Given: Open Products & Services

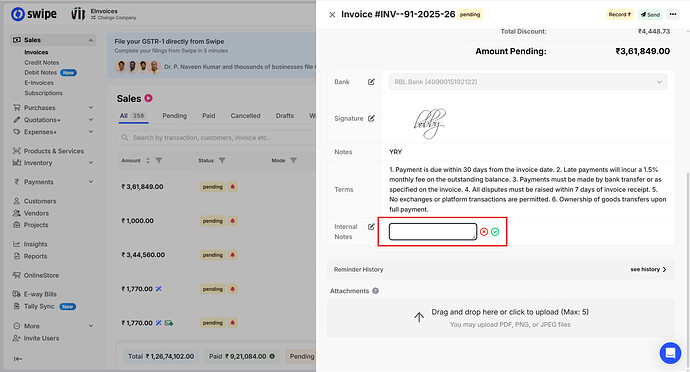Looking at the screenshot, I should [x=54, y=151].
